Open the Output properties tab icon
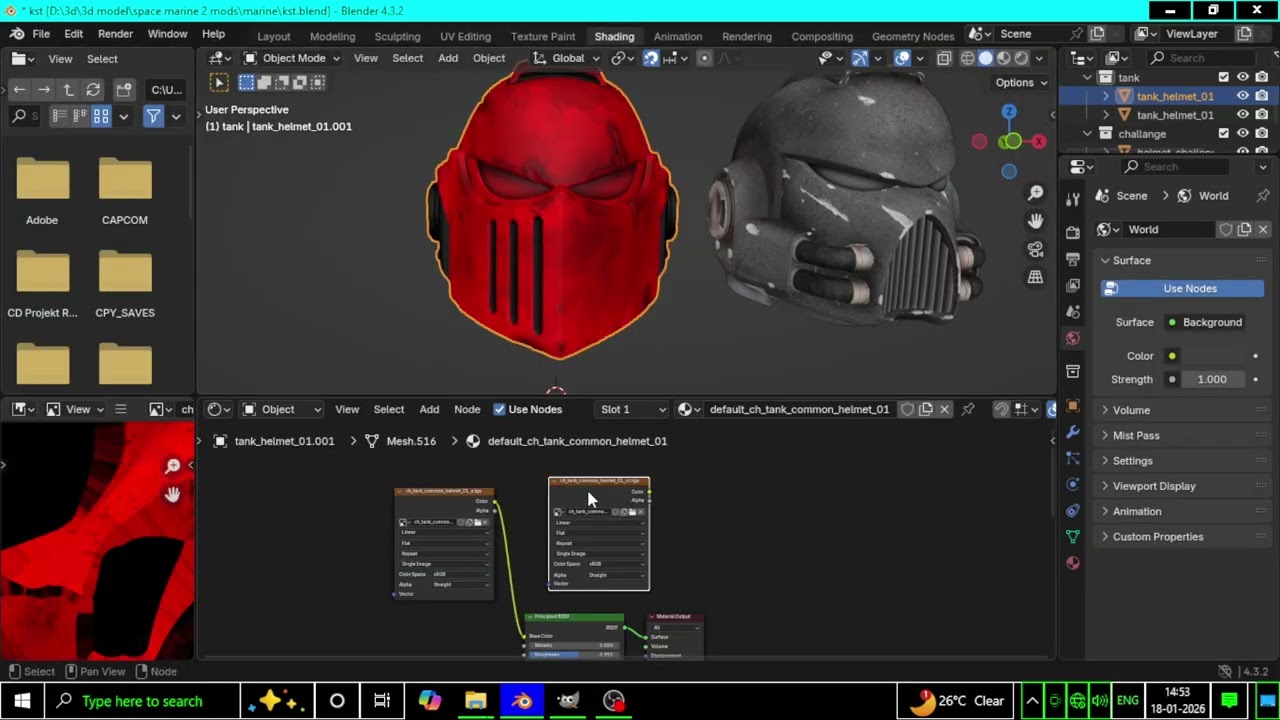Screen dimensions: 1280x720 coord(1073,259)
